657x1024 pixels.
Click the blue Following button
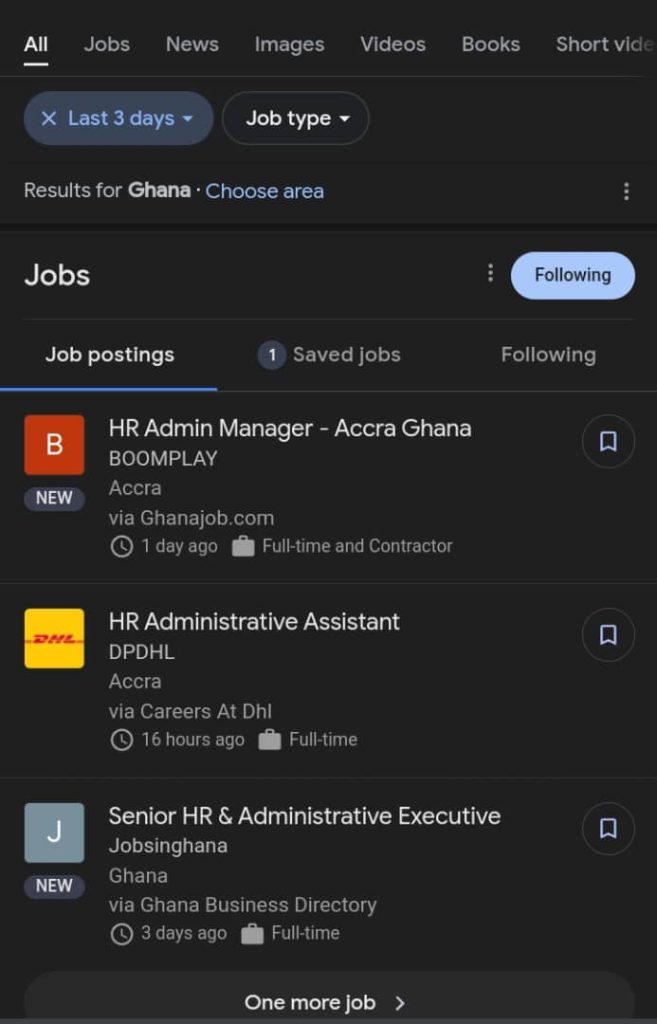(572, 275)
